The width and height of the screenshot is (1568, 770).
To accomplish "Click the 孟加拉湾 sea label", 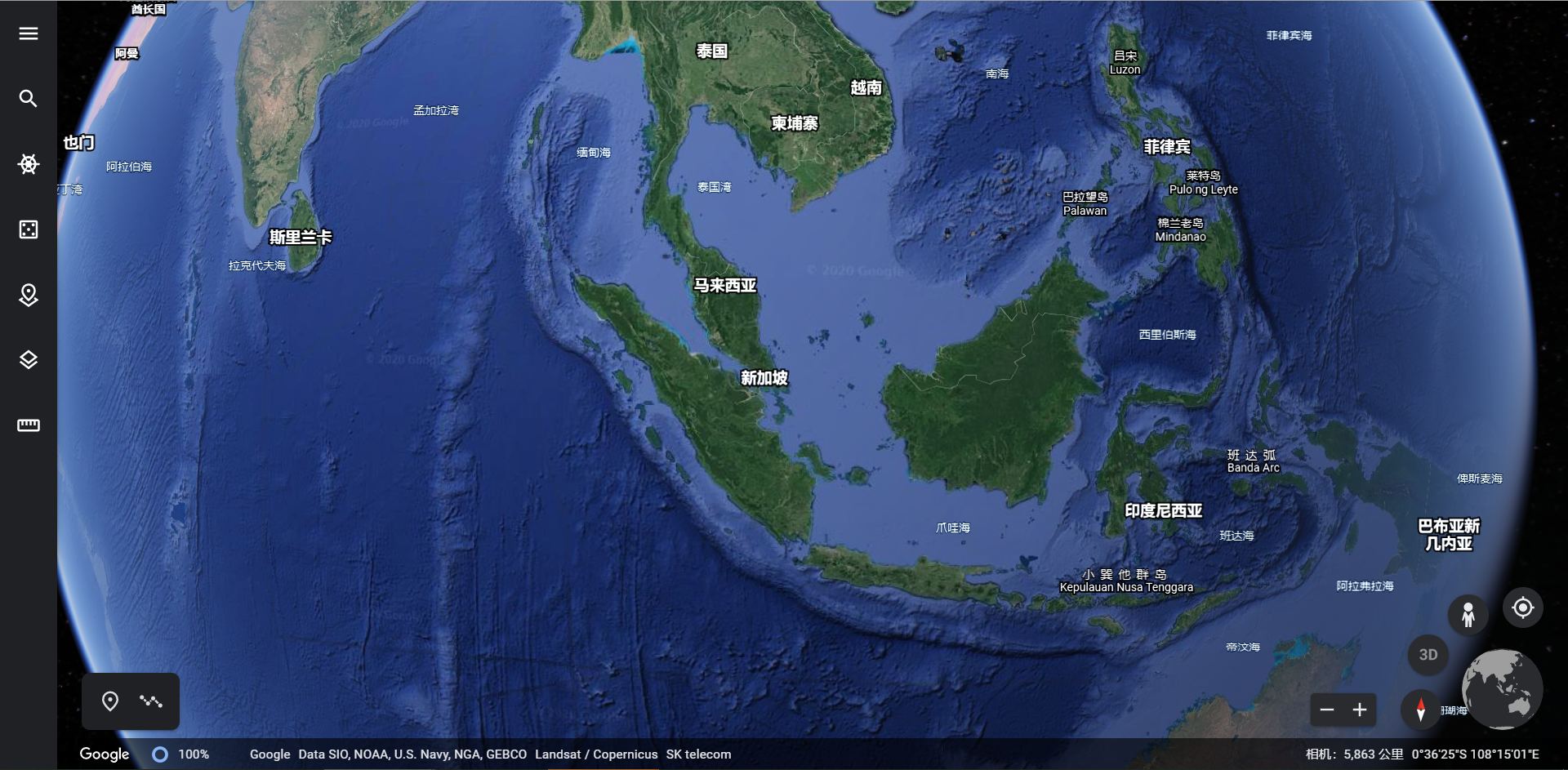I will (x=436, y=110).
